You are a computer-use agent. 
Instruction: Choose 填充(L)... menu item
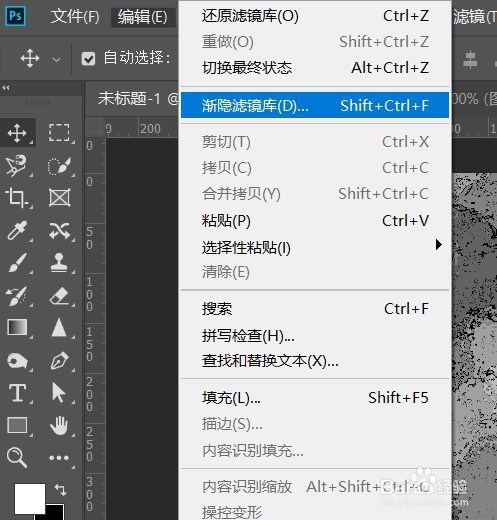point(315,397)
